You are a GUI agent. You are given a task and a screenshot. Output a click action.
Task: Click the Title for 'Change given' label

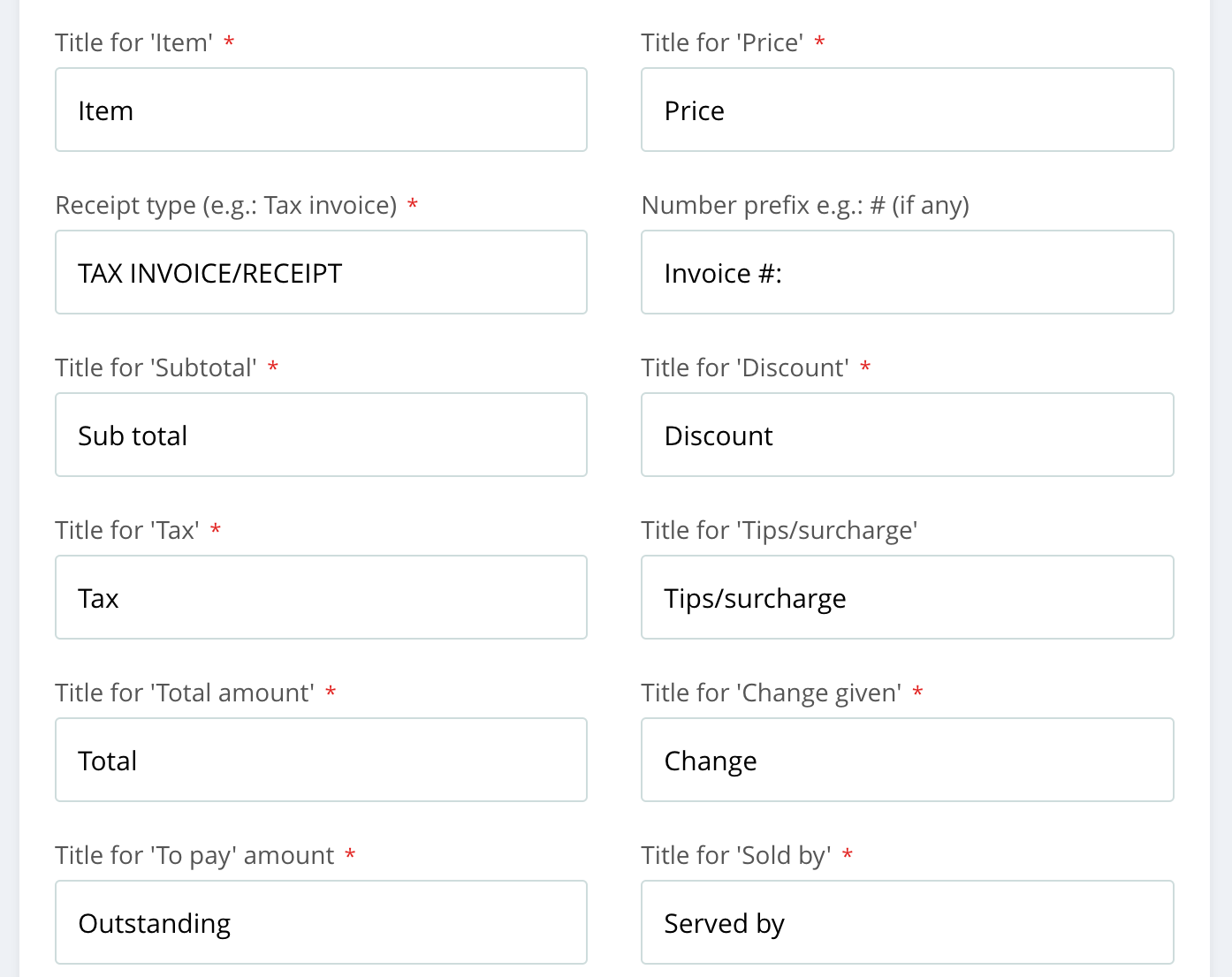(x=772, y=693)
